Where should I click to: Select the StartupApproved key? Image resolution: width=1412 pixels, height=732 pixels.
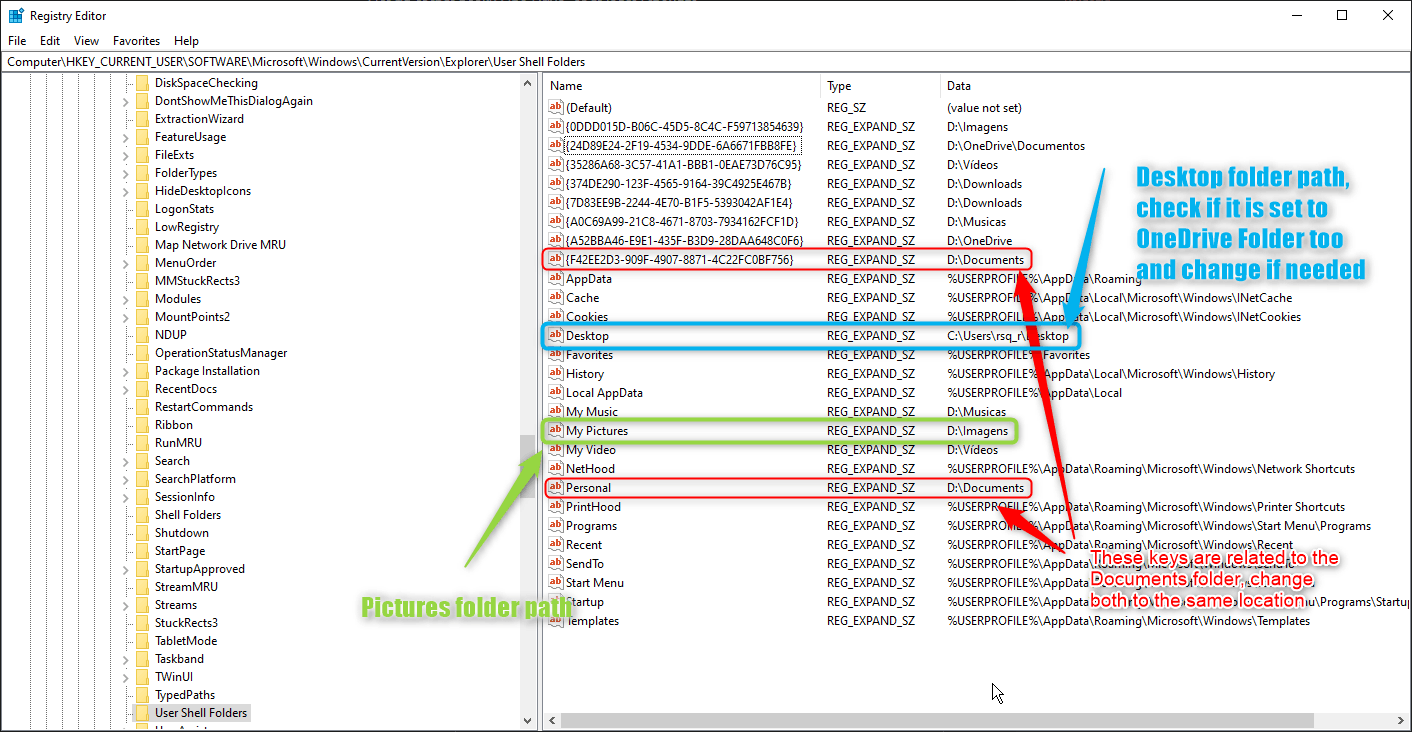pyautogui.click(x=200, y=569)
